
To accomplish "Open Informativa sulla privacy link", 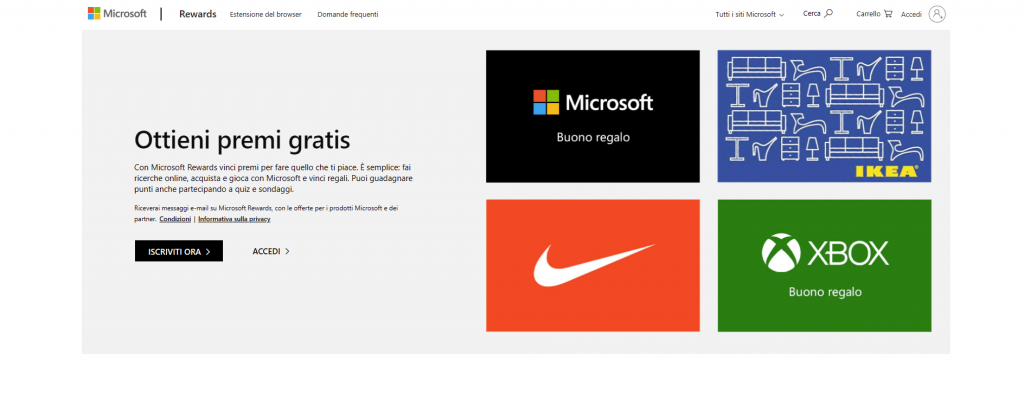I will click(234, 219).
